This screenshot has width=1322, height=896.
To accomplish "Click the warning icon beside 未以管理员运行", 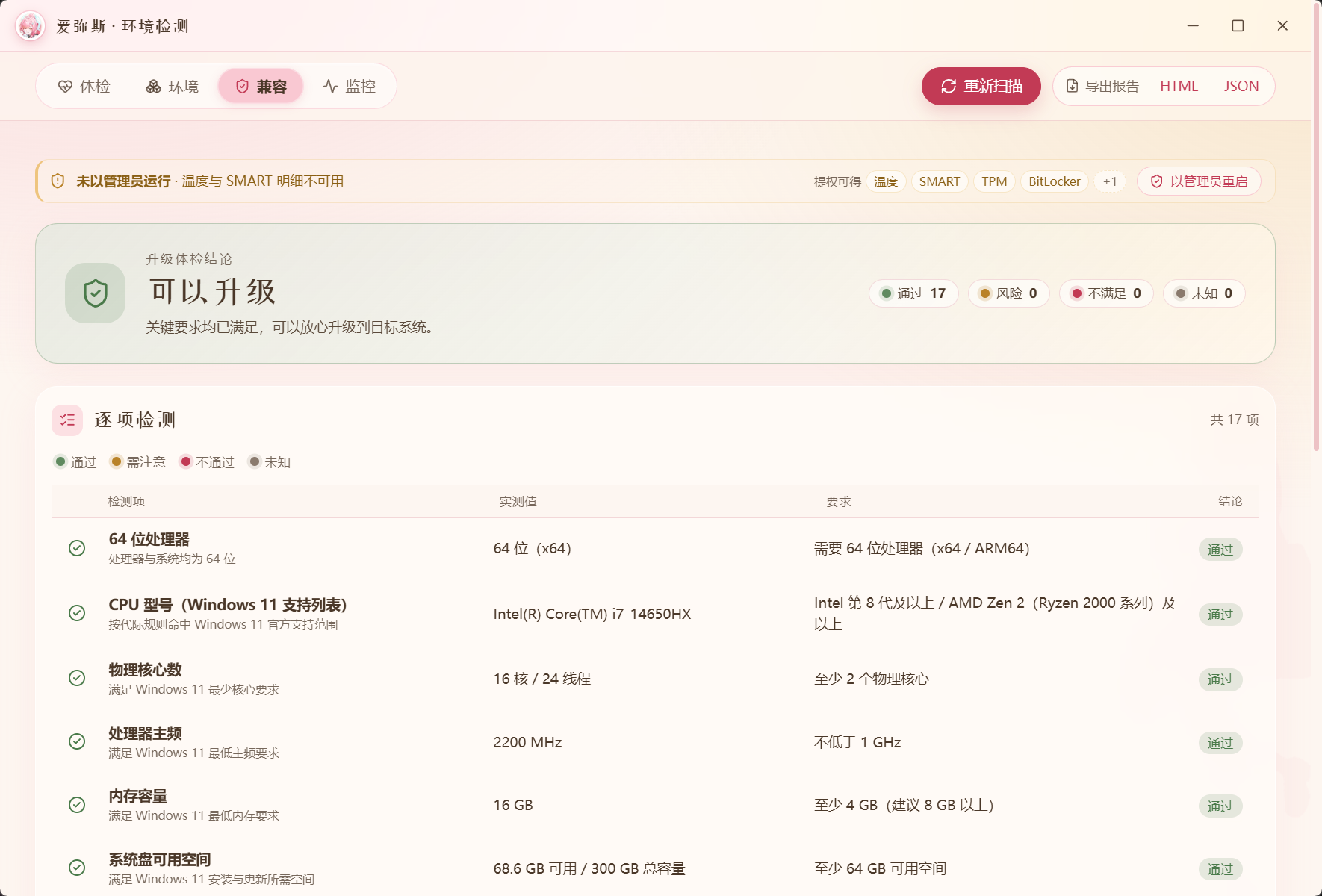I will pos(58,181).
